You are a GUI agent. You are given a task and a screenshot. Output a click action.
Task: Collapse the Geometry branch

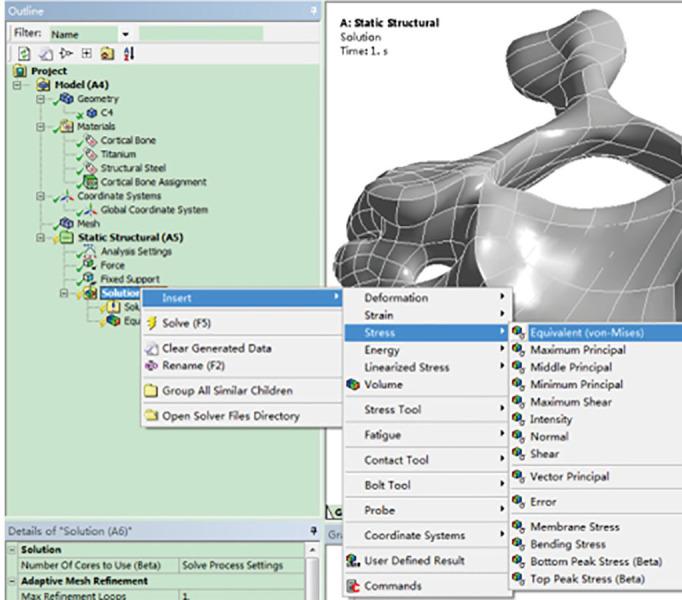coord(40,99)
